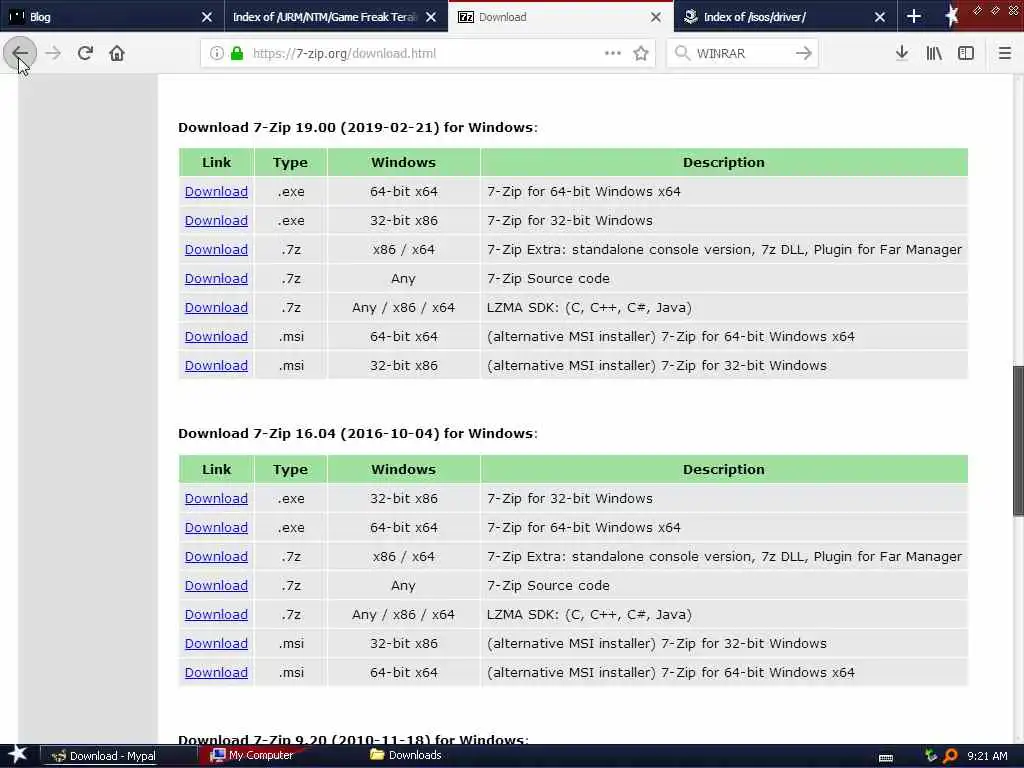This screenshot has height=768, width=1024.
Task: Open a new tab with plus icon
Action: point(914,16)
